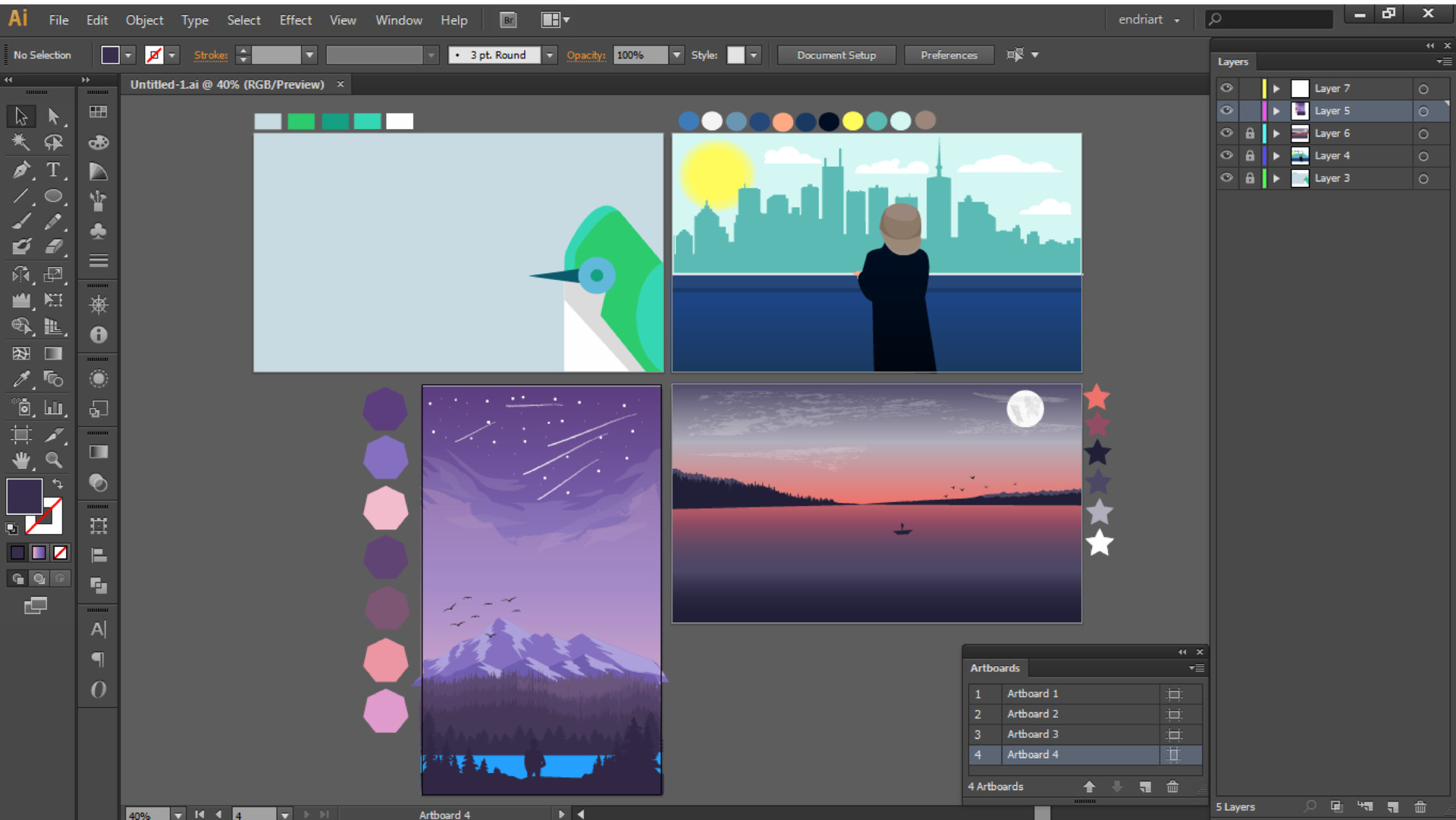Image resolution: width=1456 pixels, height=820 pixels.
Task: Click the Preferences button
Action: (948, 55)
